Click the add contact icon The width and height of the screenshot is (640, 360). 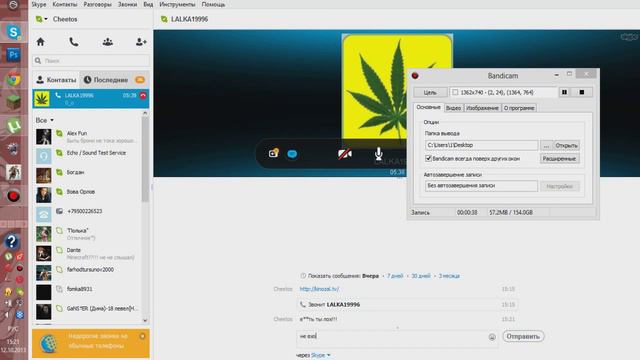tap(141, 42)
